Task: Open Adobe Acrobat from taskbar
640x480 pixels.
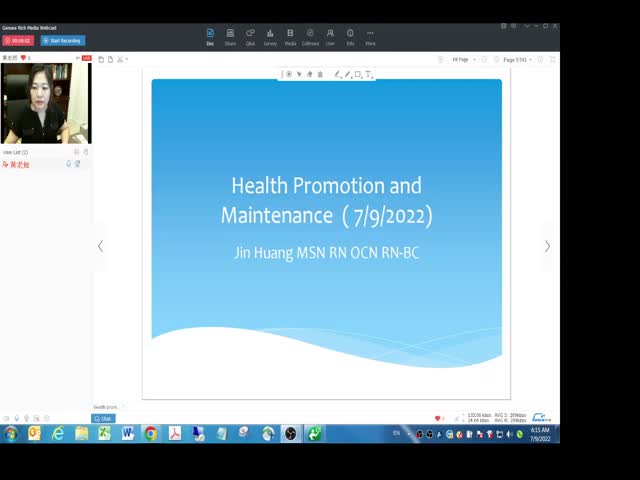Action: (174, 433)
